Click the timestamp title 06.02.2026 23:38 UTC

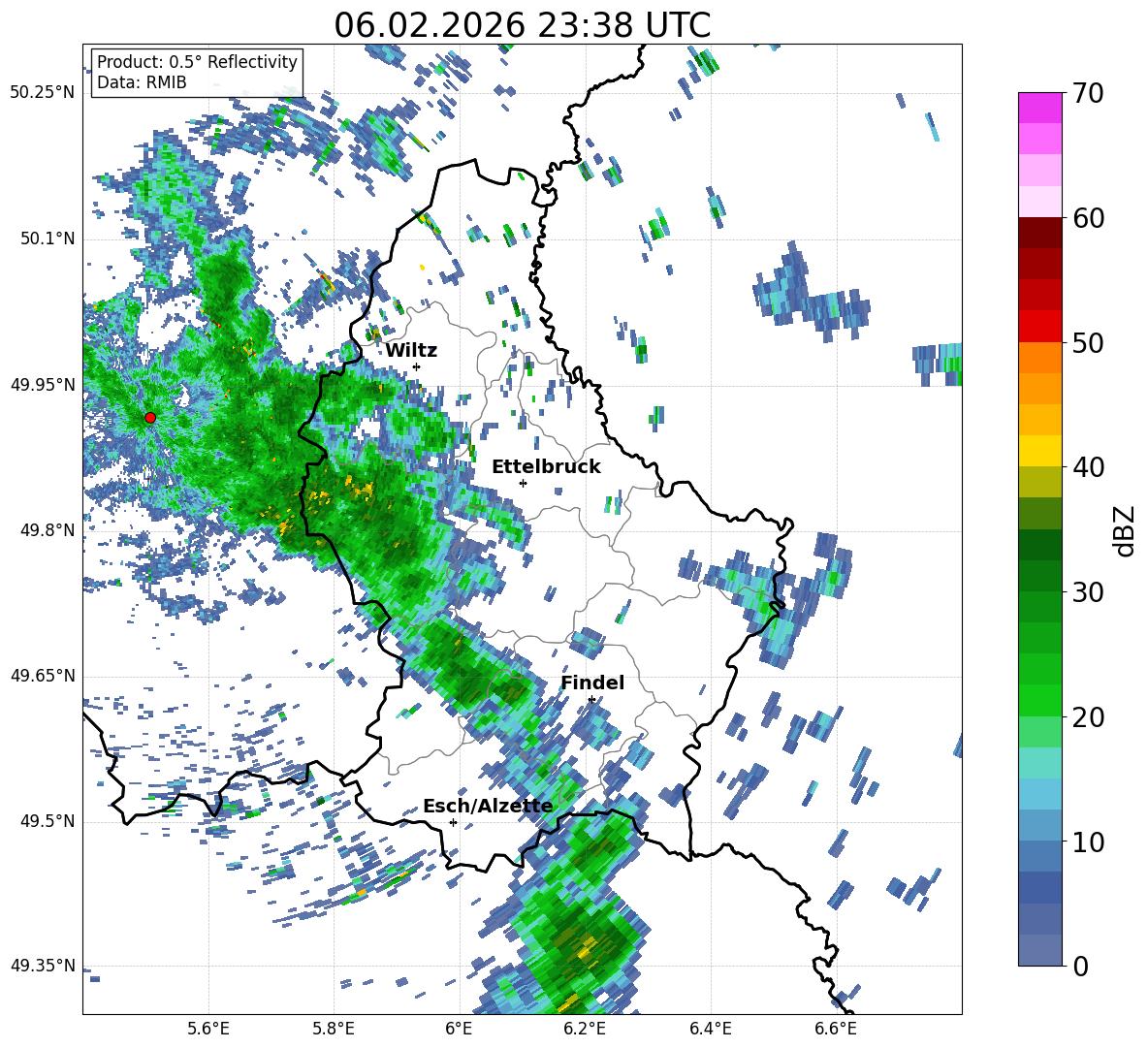(522, 25)
